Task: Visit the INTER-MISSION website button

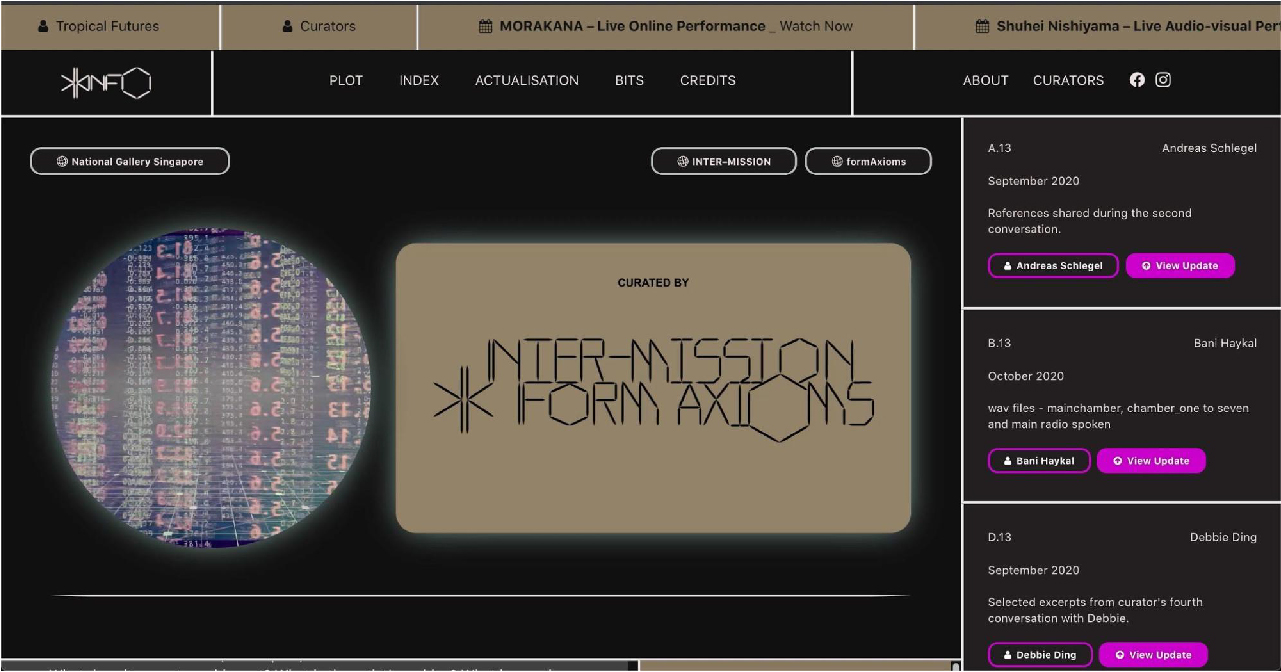Action: point(724,161)
